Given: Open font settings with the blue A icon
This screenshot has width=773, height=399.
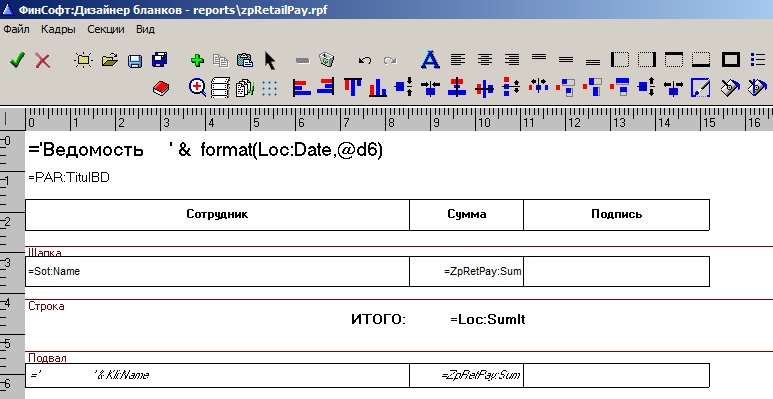Looking at the screenshot, I should (x=430, y=60).
